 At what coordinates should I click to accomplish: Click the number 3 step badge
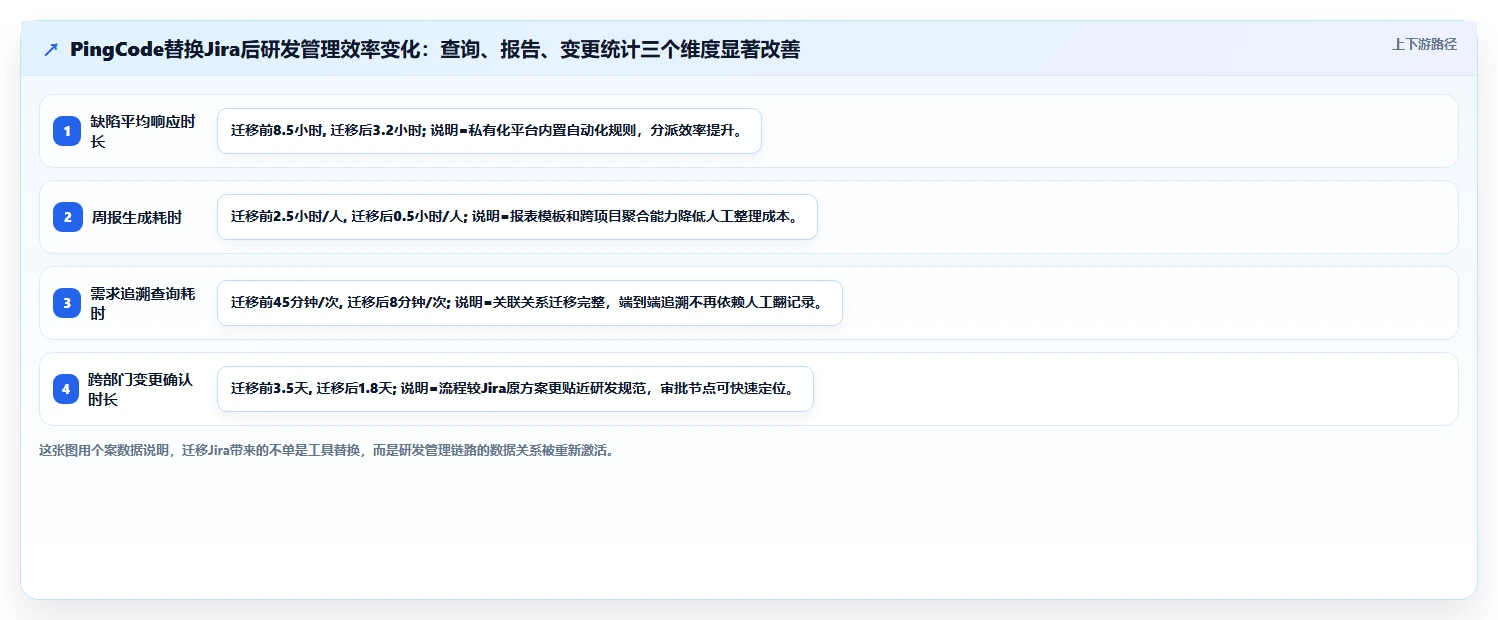tap(67, 303)
